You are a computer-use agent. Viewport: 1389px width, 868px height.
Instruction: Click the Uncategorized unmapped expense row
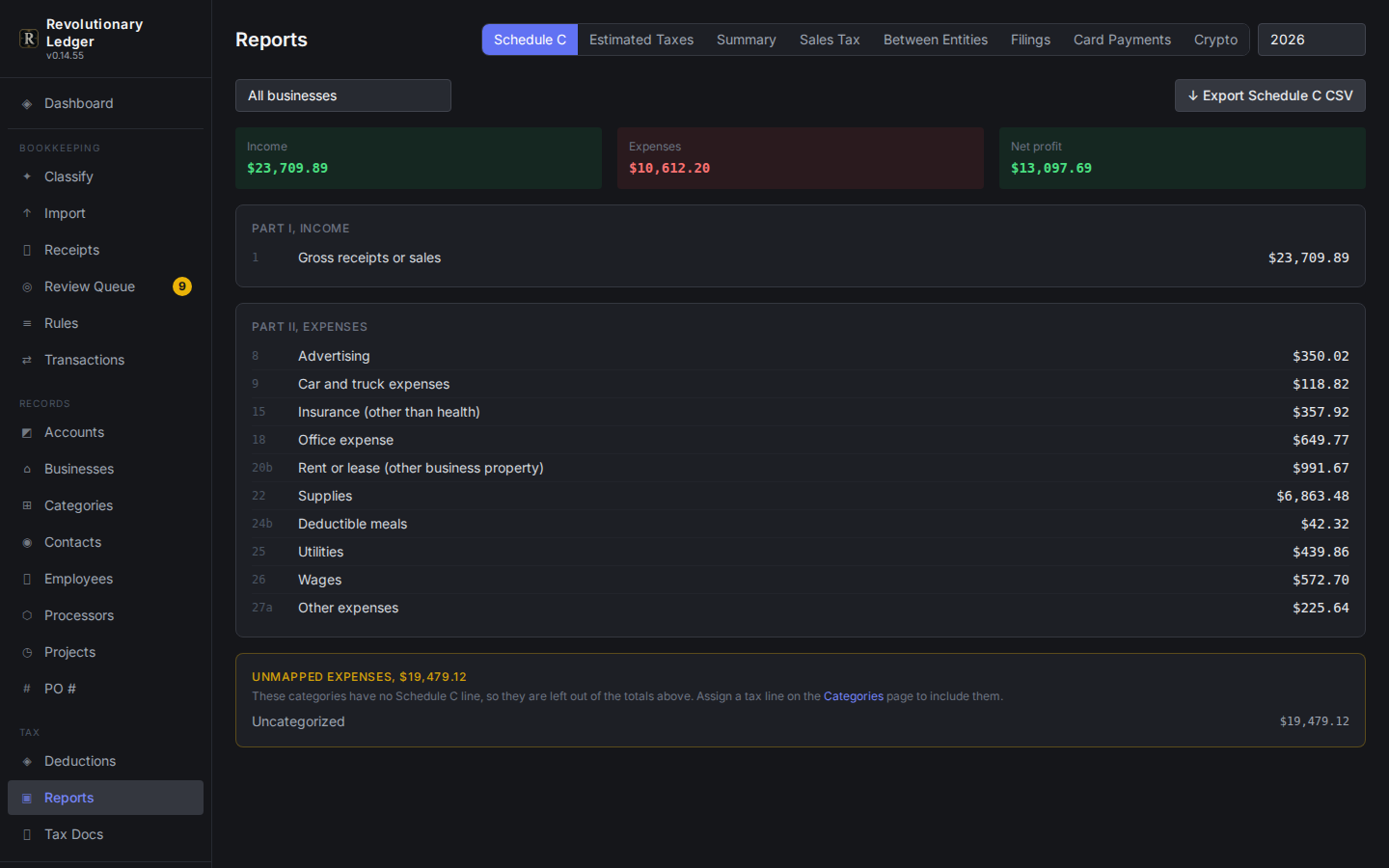pyautogui.click(x=801, y=721)
